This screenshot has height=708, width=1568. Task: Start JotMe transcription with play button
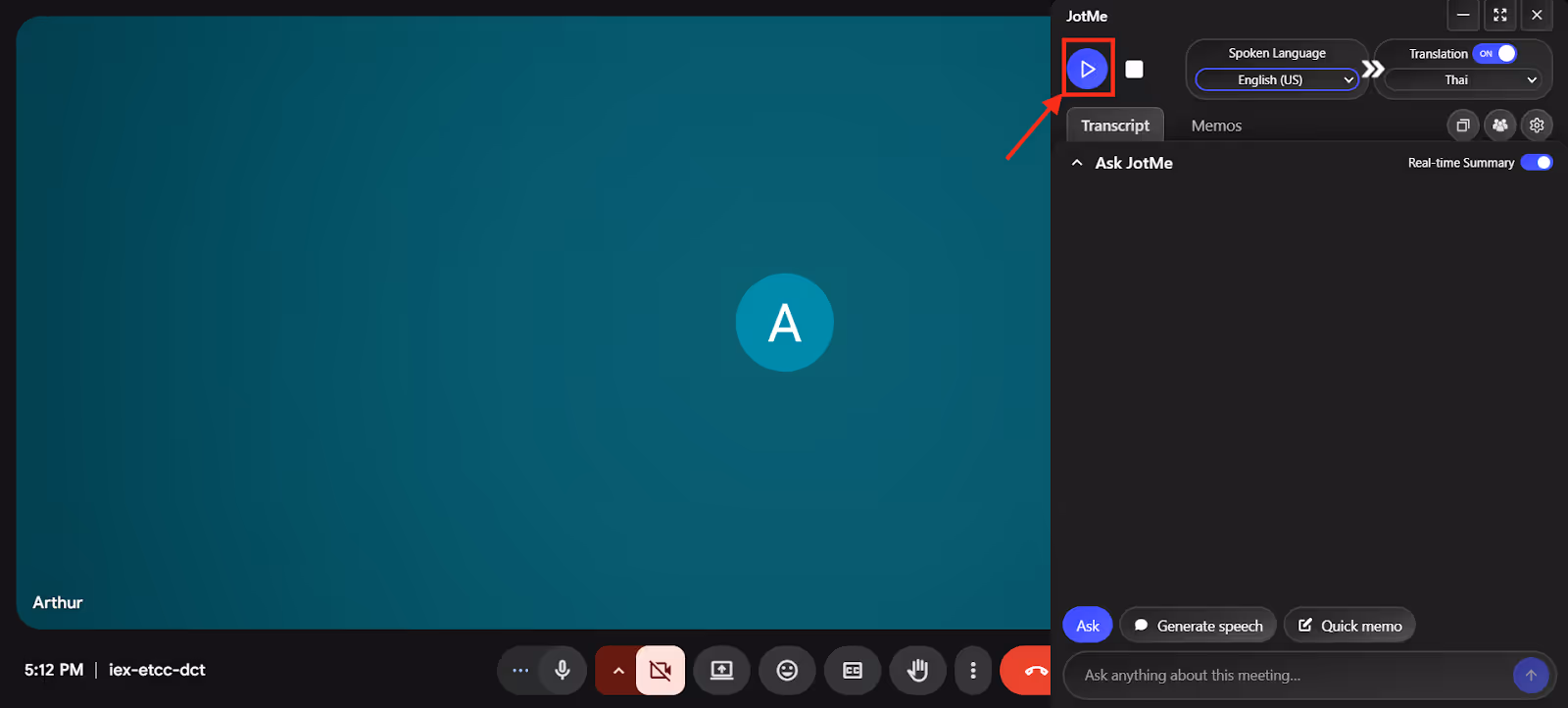tap(1087, 69)
